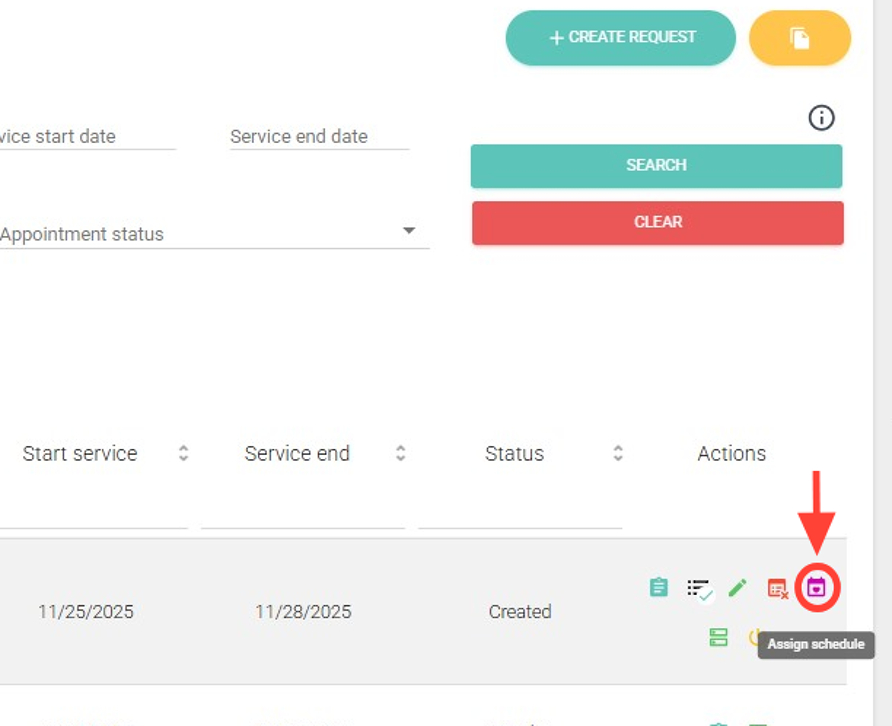Sort by Service end column
This screenshot has width=892, height=726.
click(400, 453)
